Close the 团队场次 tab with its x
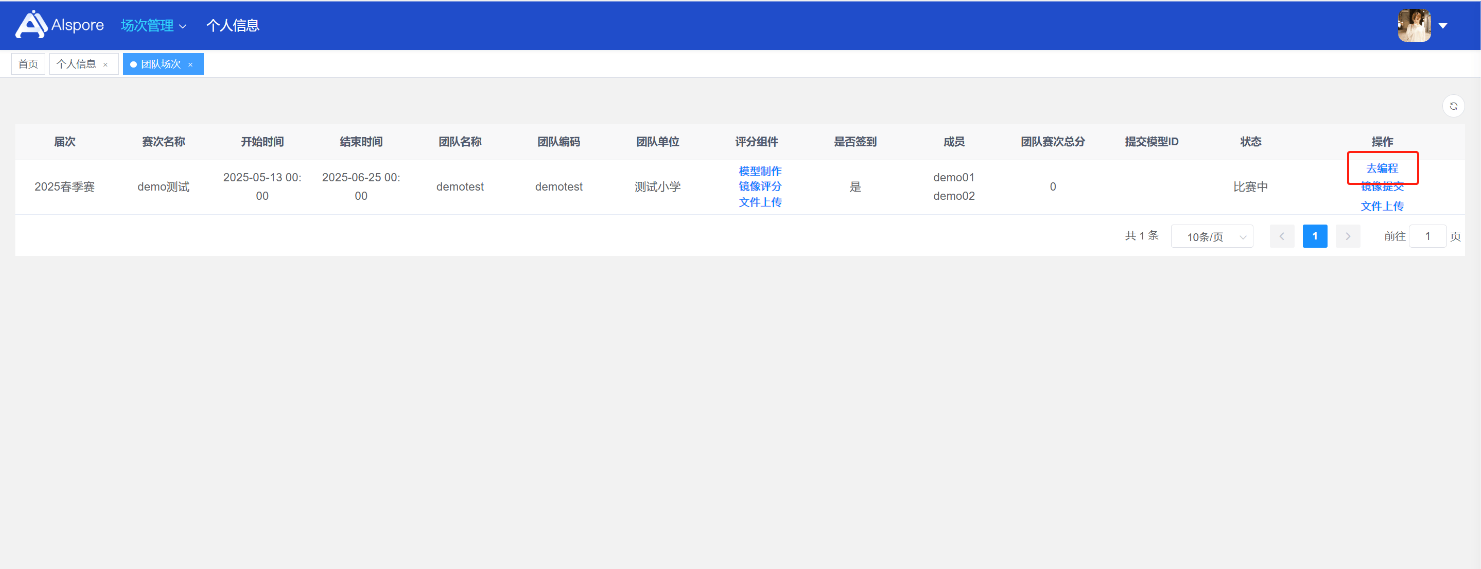Screen dimensions: 1481x569 [x=190, y=65]
